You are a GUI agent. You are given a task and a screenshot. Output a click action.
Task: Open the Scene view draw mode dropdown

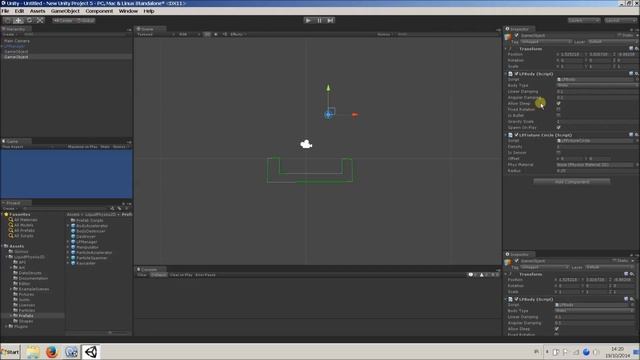click(155, 34)
